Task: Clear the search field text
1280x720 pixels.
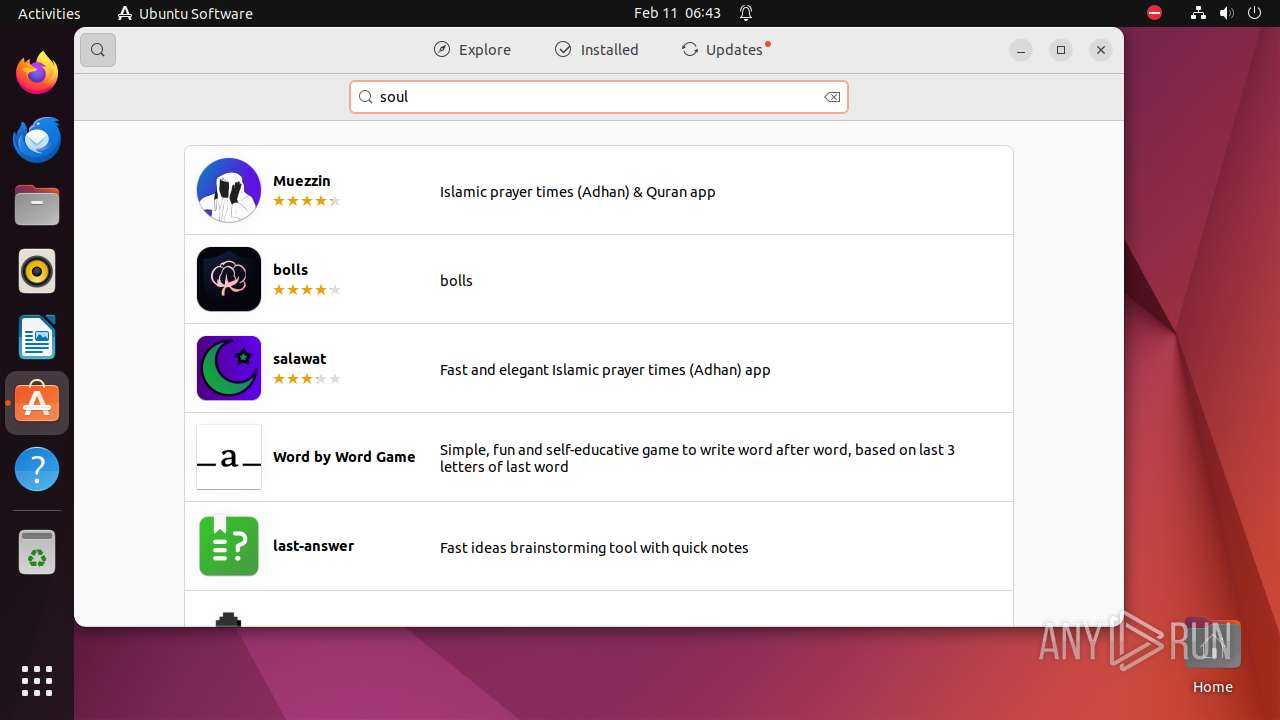Action: (831, 97)
